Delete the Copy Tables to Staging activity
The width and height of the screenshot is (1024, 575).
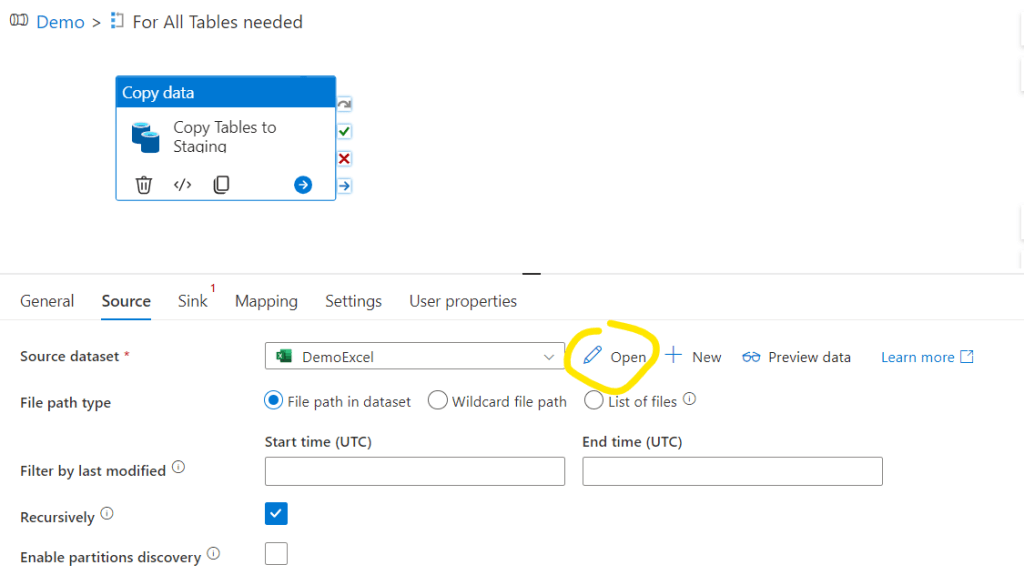(144, 185)
